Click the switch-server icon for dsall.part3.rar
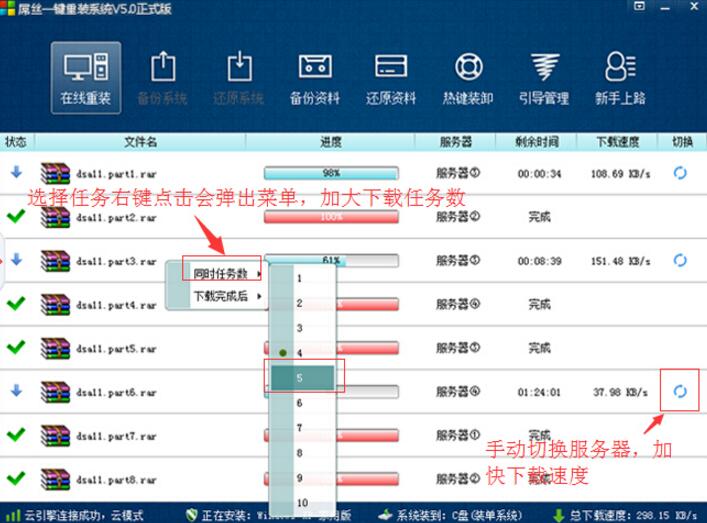 pos(680,260)
